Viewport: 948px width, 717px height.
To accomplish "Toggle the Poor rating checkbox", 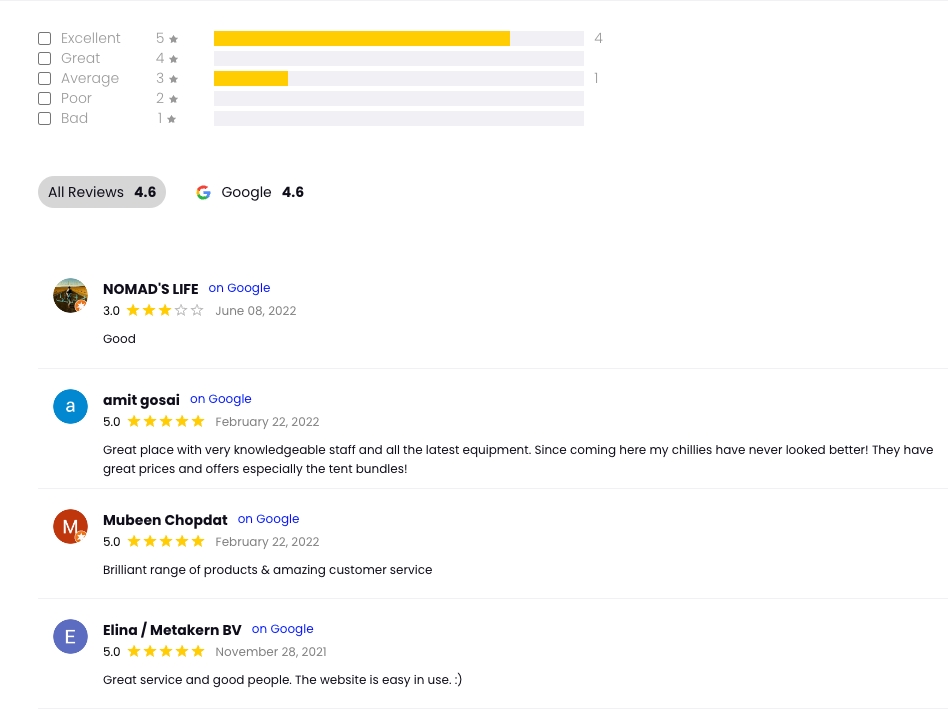I will click(44, 99).
